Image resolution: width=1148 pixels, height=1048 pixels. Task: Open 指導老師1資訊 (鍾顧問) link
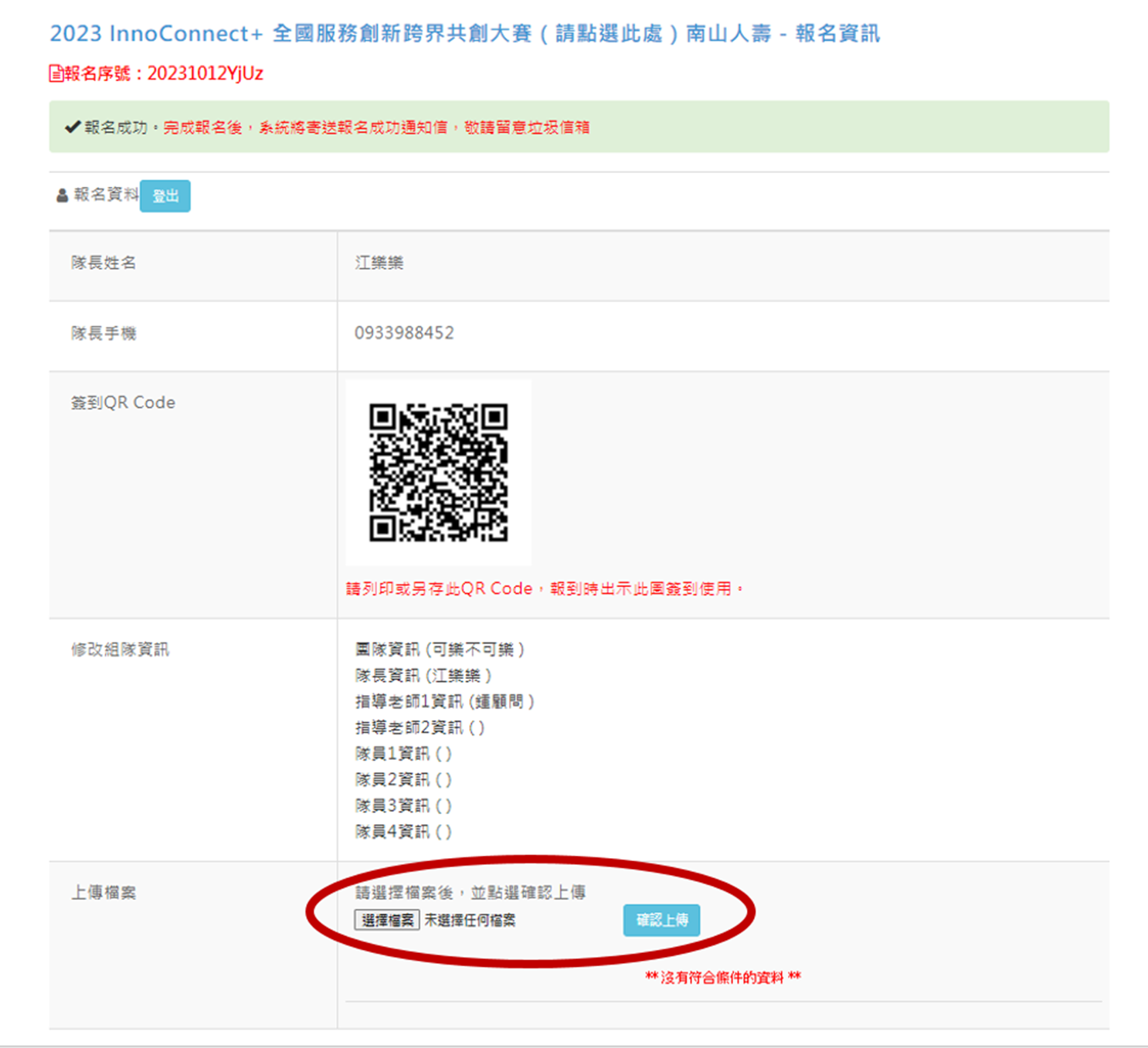pos(445,701)
